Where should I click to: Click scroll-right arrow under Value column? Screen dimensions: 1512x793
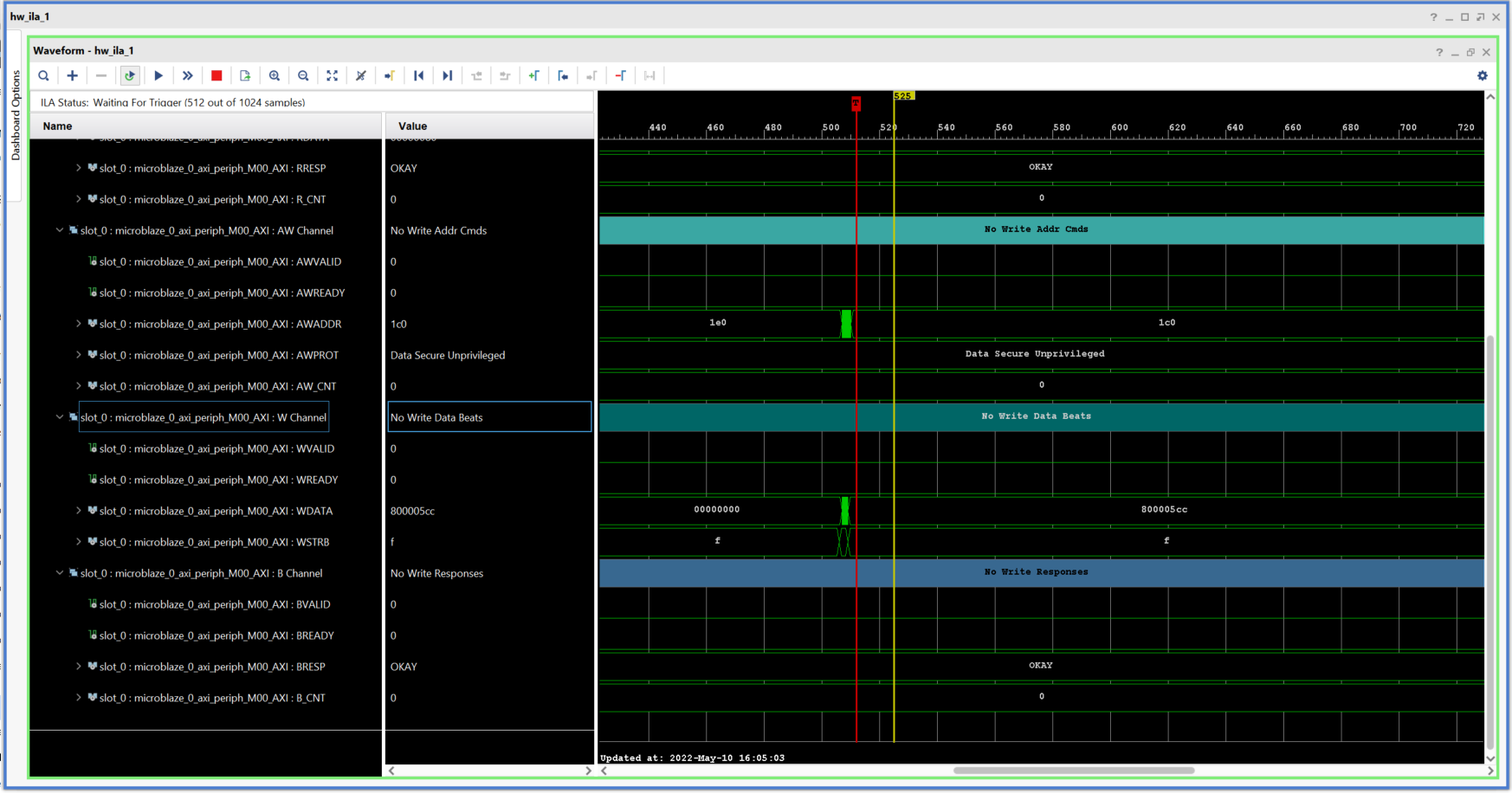tap(588, 770)
